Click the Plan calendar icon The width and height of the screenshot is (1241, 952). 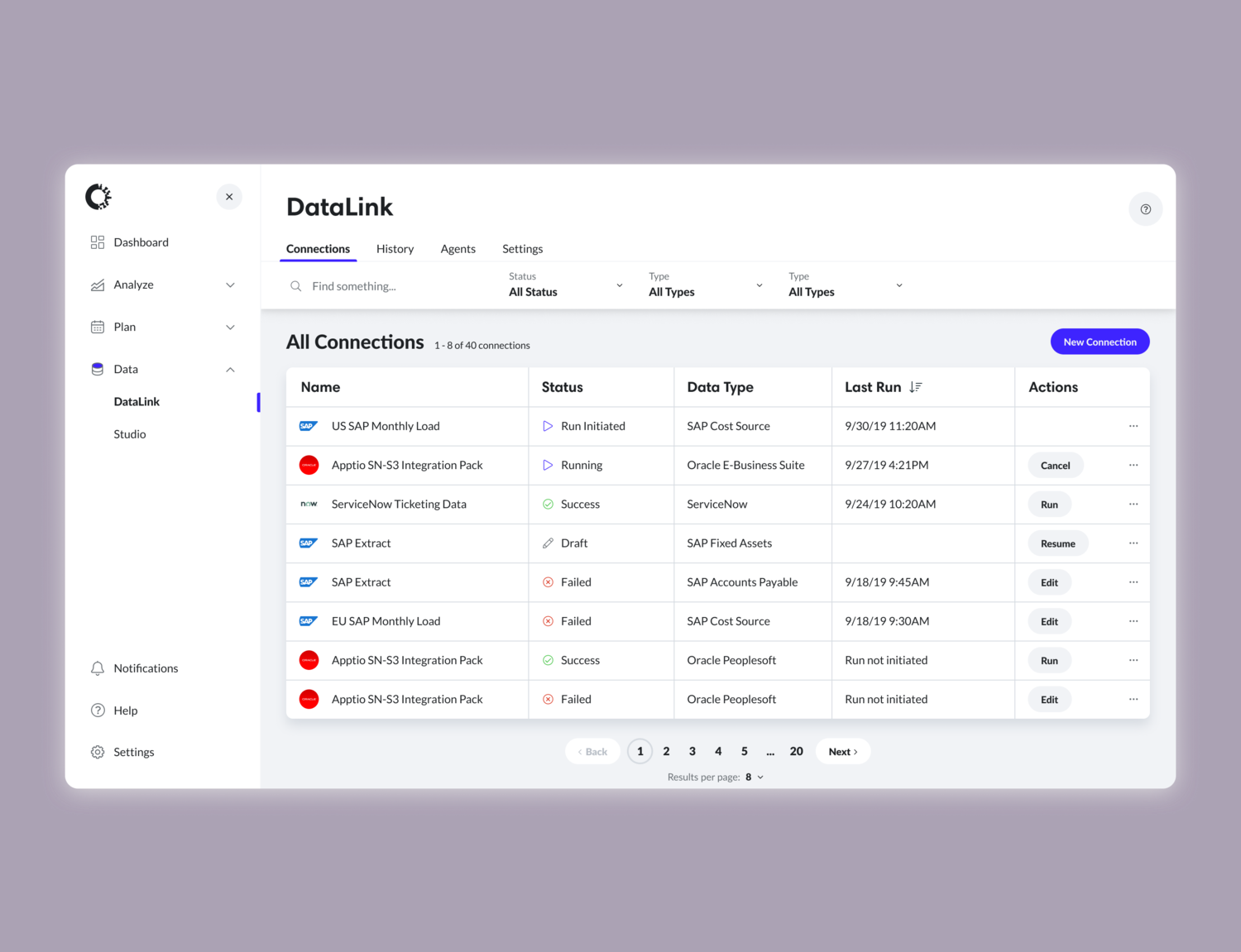pos(98,326)
